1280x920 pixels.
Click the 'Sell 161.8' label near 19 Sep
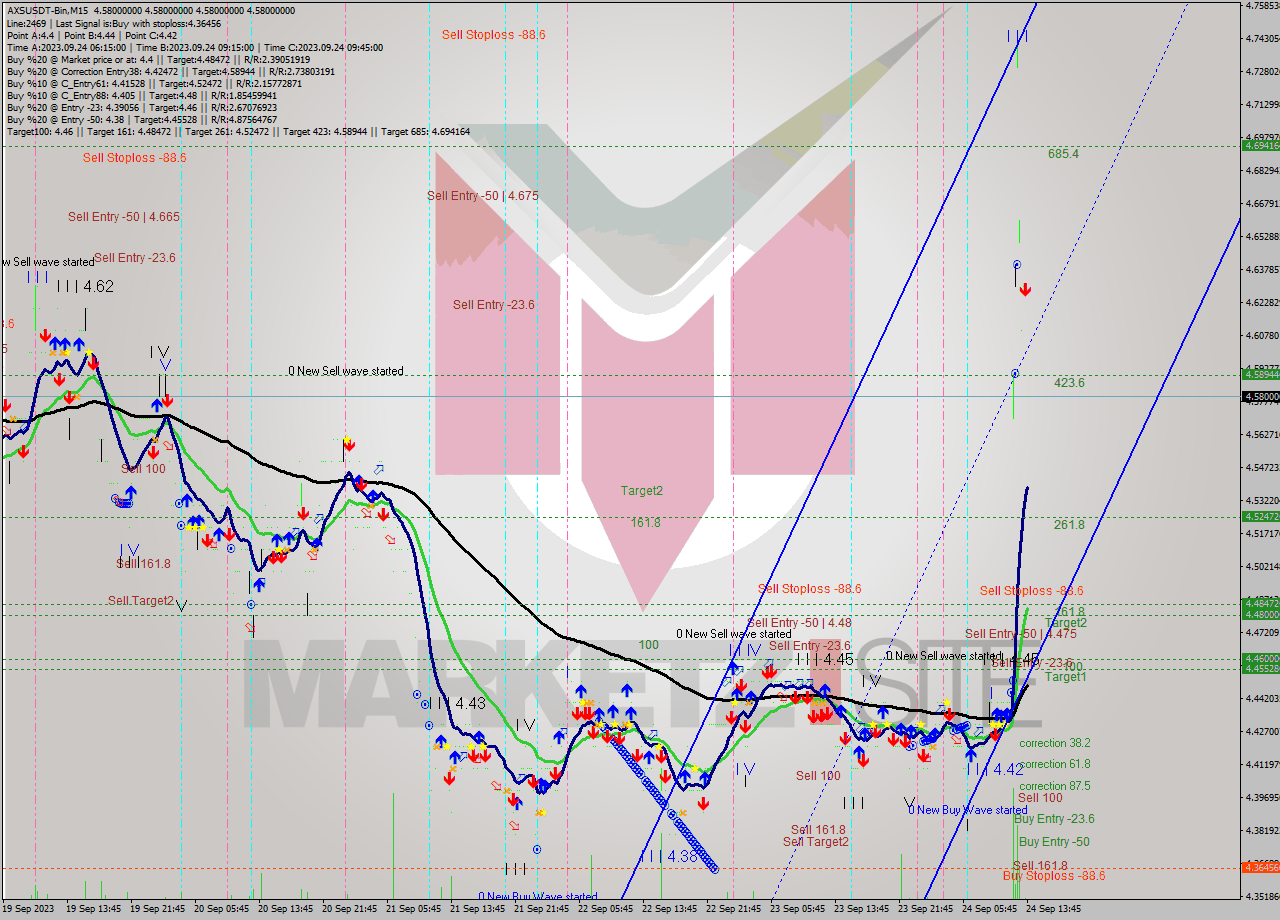click(x=143, y=564)
